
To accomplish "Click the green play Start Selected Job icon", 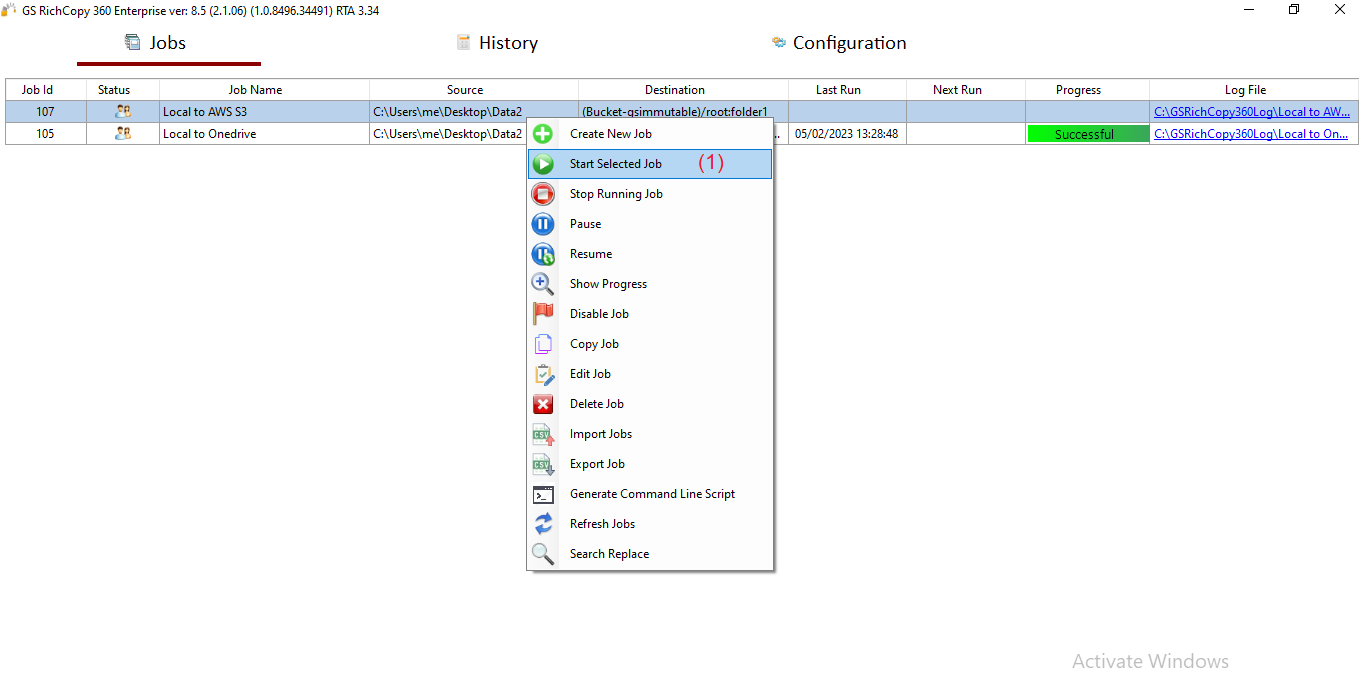I will 543,164.
